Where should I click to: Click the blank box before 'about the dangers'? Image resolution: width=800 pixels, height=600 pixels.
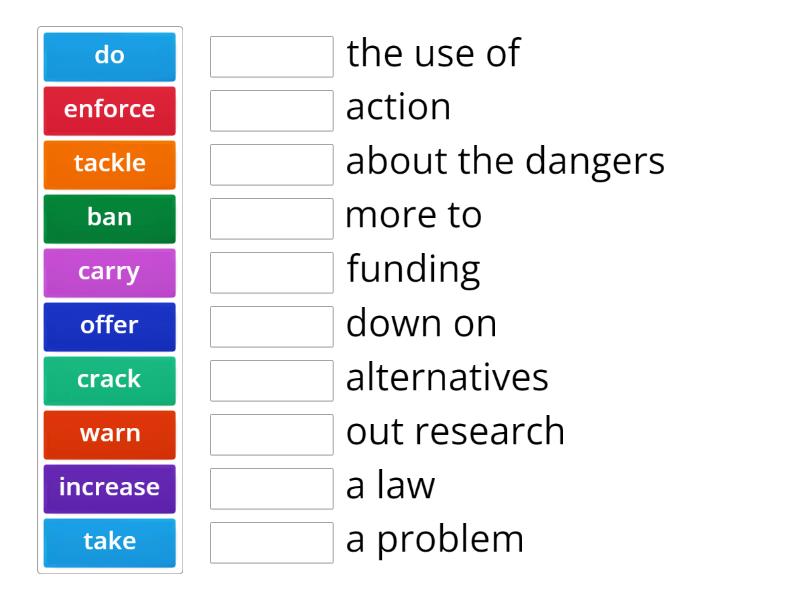coord(271,165)
